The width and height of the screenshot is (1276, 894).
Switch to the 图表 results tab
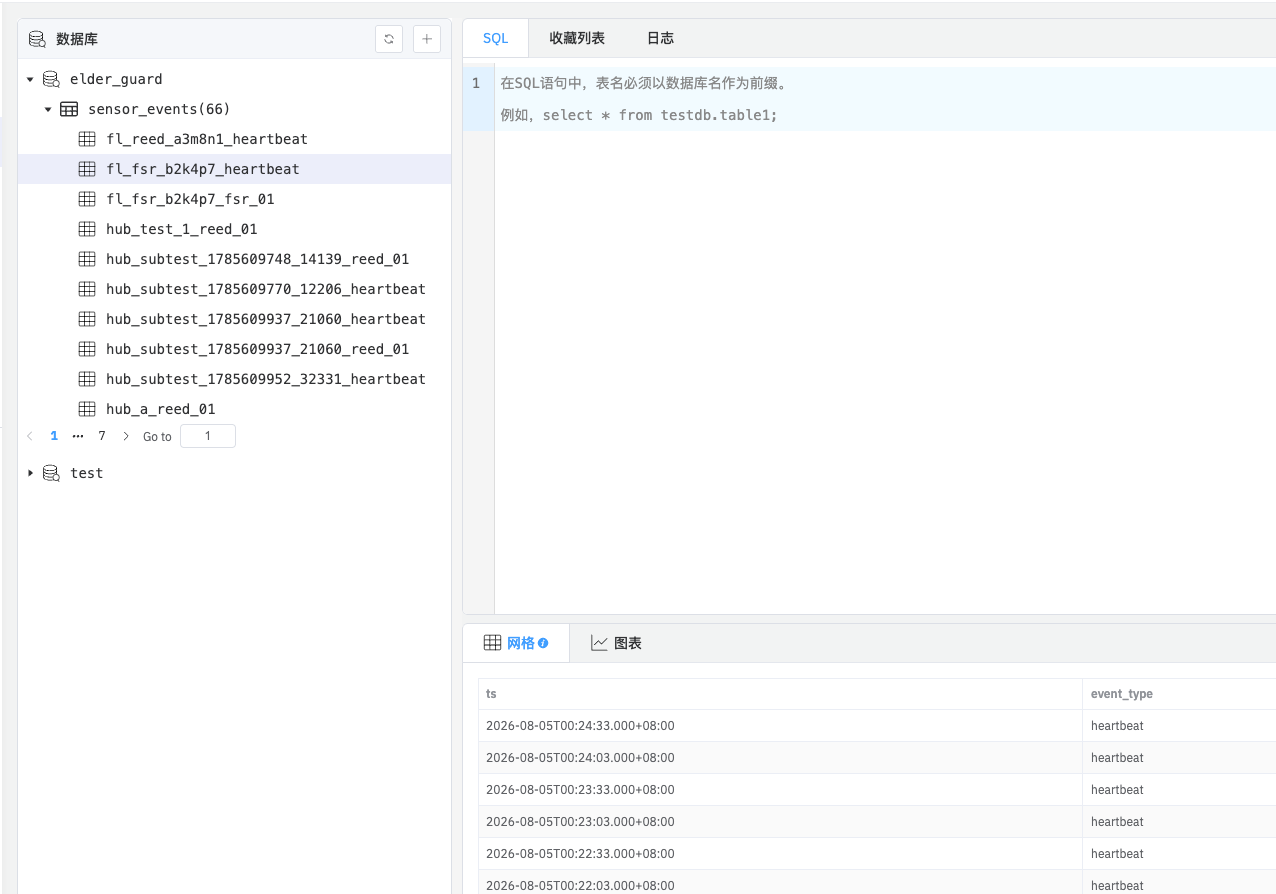[x=616, y=643]
